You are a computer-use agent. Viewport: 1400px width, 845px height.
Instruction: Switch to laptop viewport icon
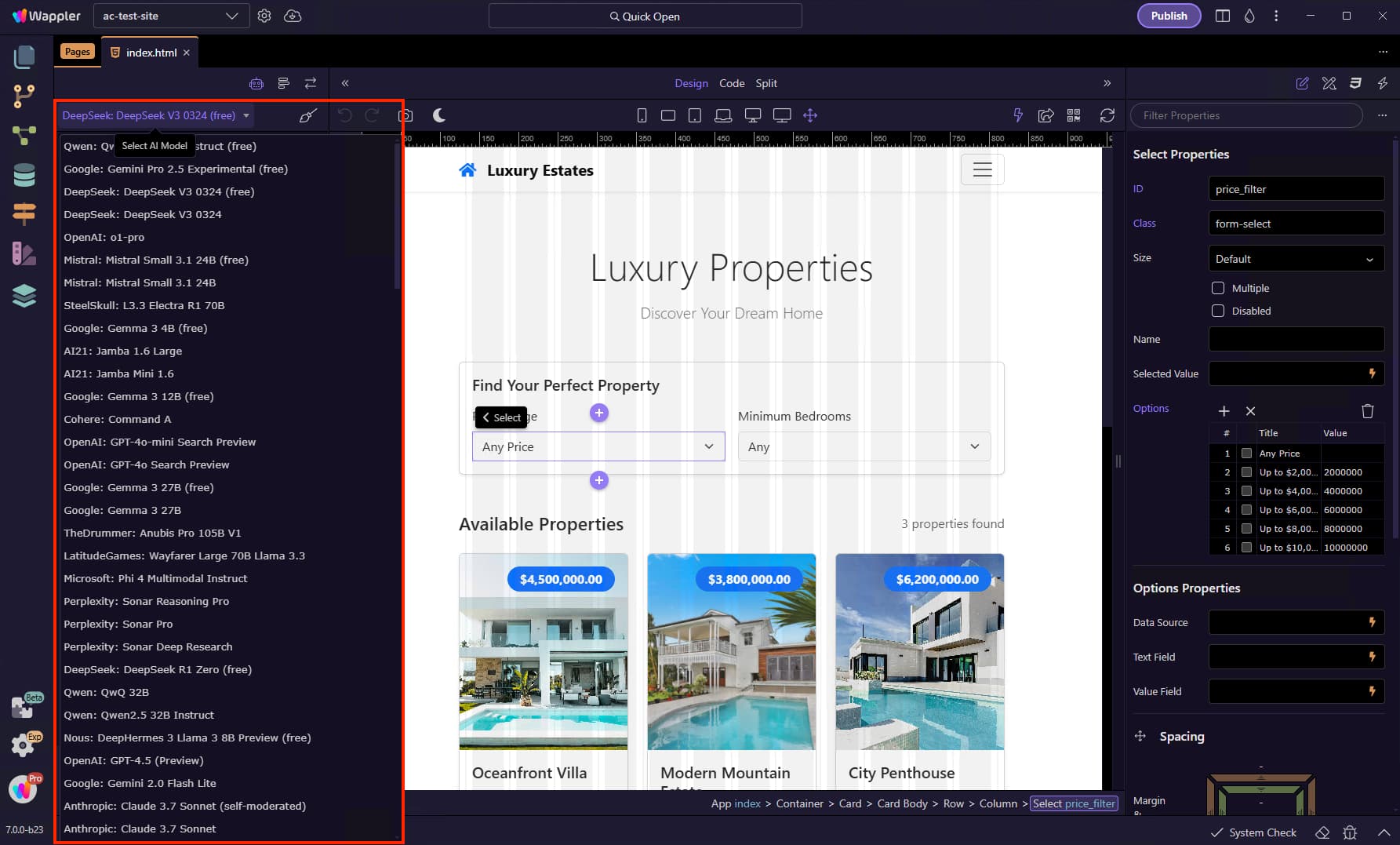pos(723,115)
